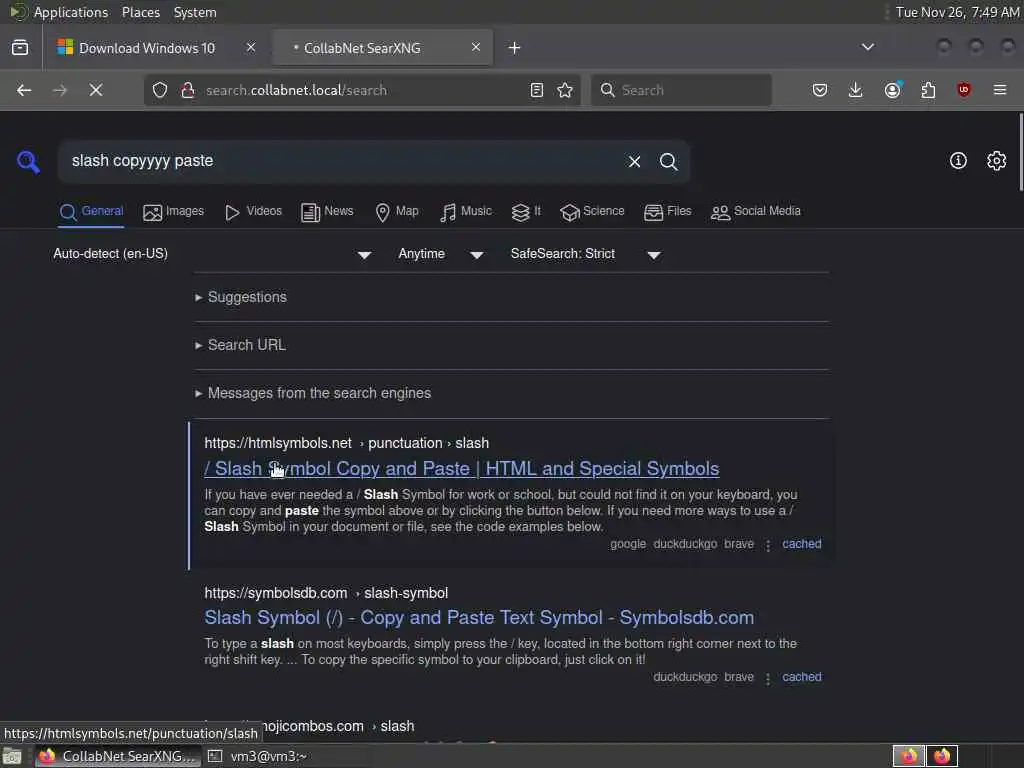The image size is (1024, 768).
Task: Click the show desktop icon in bottom panel
Action: pyautogui.click(x=12, y=756)
